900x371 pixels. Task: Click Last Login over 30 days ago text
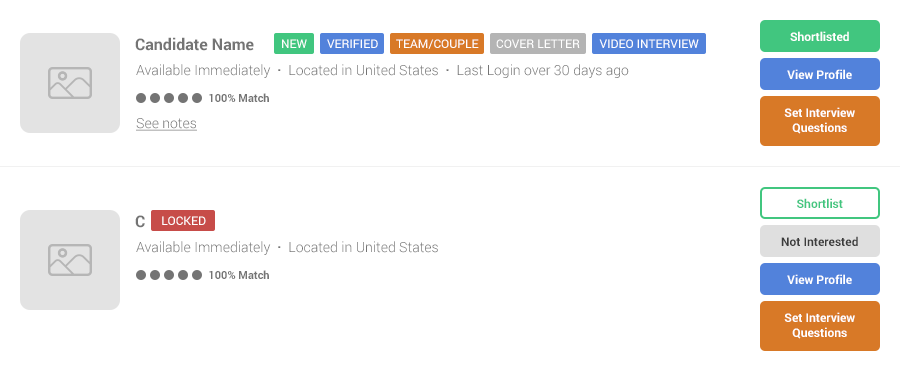[x=542, y=71]
